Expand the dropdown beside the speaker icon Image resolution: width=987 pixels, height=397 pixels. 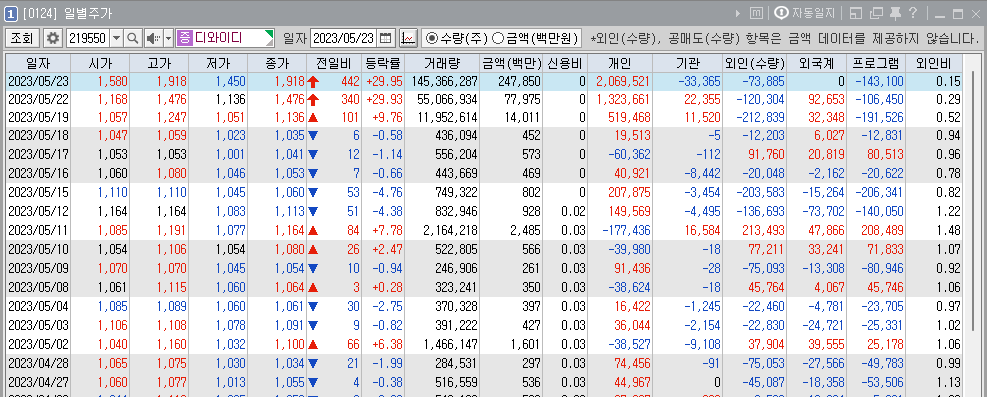click(169, 38)
